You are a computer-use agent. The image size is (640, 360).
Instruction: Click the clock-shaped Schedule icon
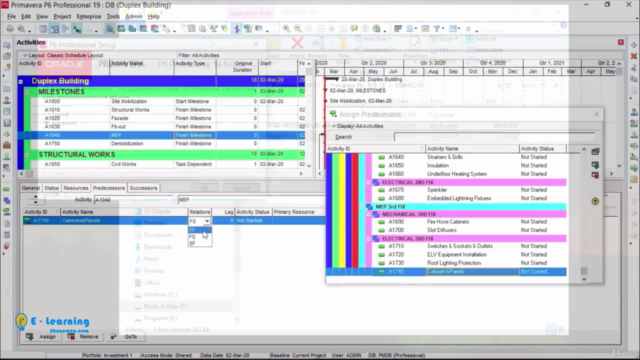(x=202, y=29)
